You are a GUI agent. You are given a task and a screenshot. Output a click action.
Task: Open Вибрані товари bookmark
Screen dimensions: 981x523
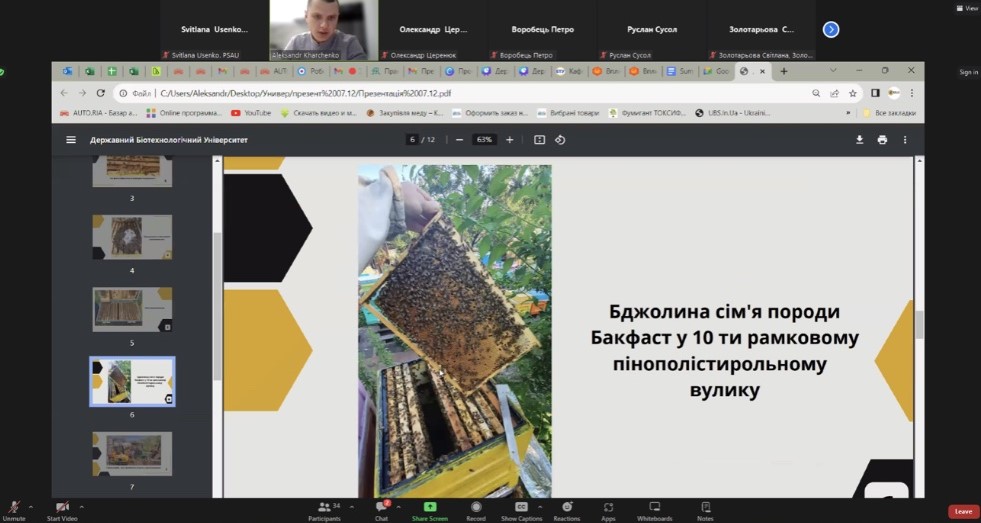tap(568, 113)
